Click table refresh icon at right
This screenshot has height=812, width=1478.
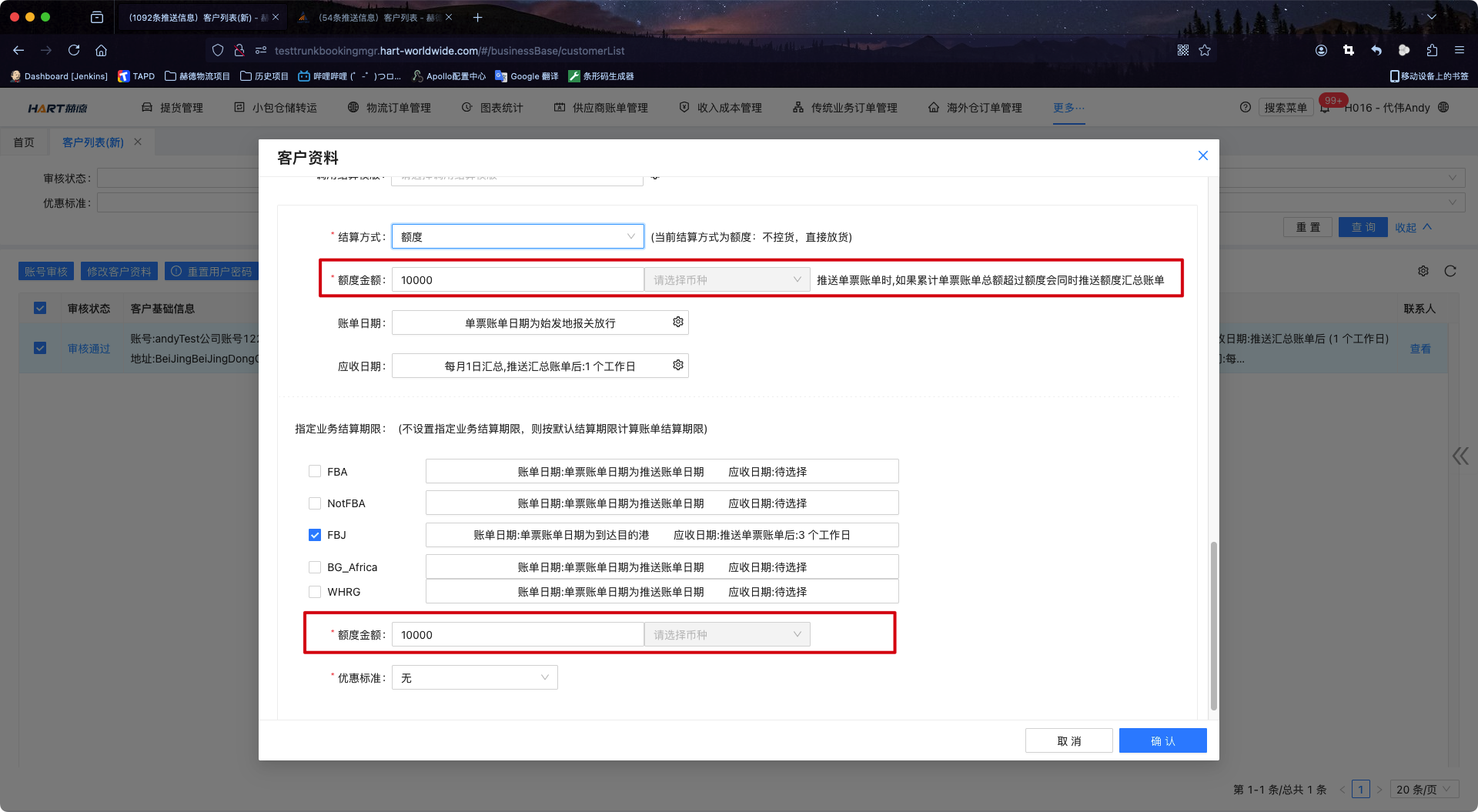pyautogui.click(x=1450, y=271)
